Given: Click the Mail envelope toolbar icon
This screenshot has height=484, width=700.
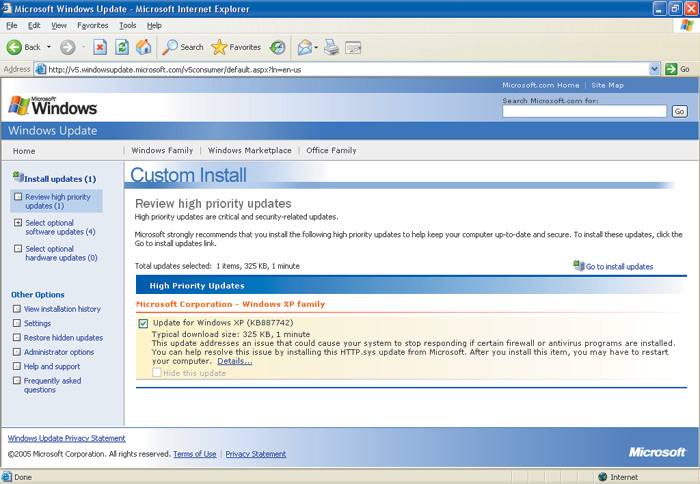Looking at the screenshot, I should (305, 47).
